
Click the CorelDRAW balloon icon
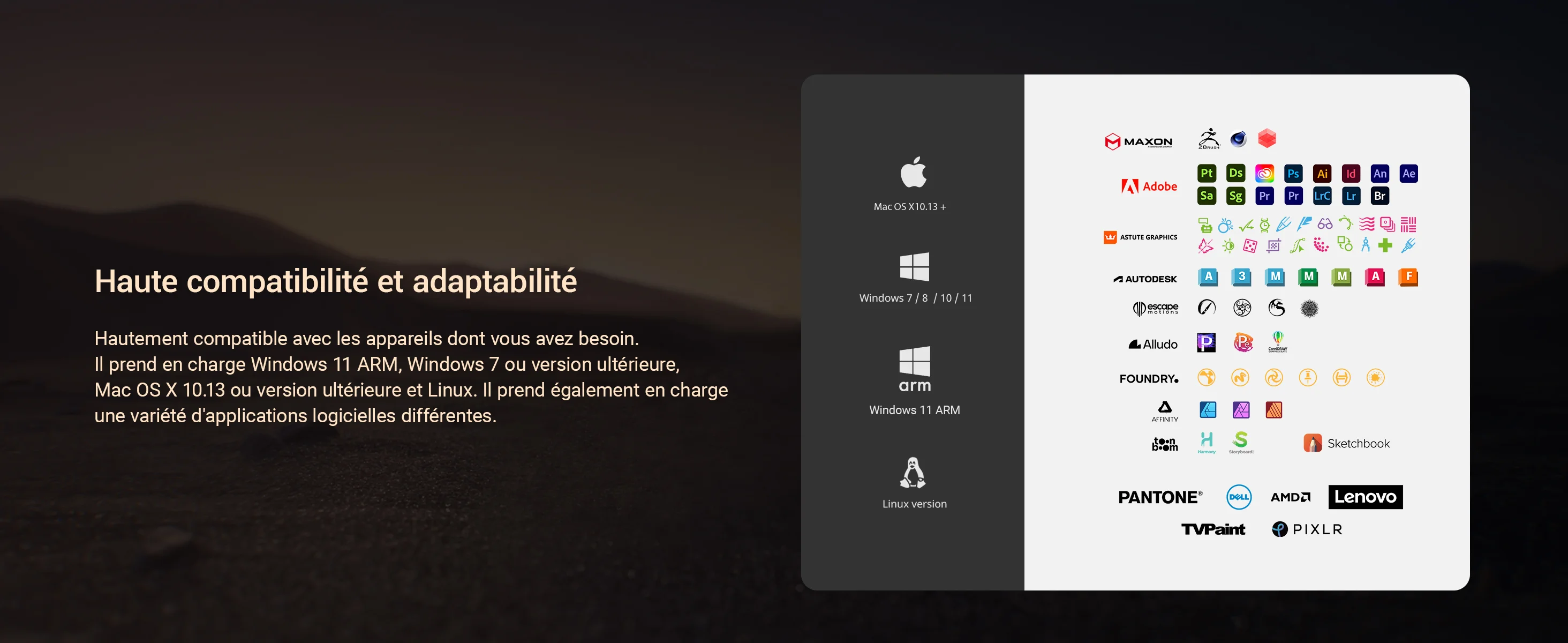(x=1278, y=342)
